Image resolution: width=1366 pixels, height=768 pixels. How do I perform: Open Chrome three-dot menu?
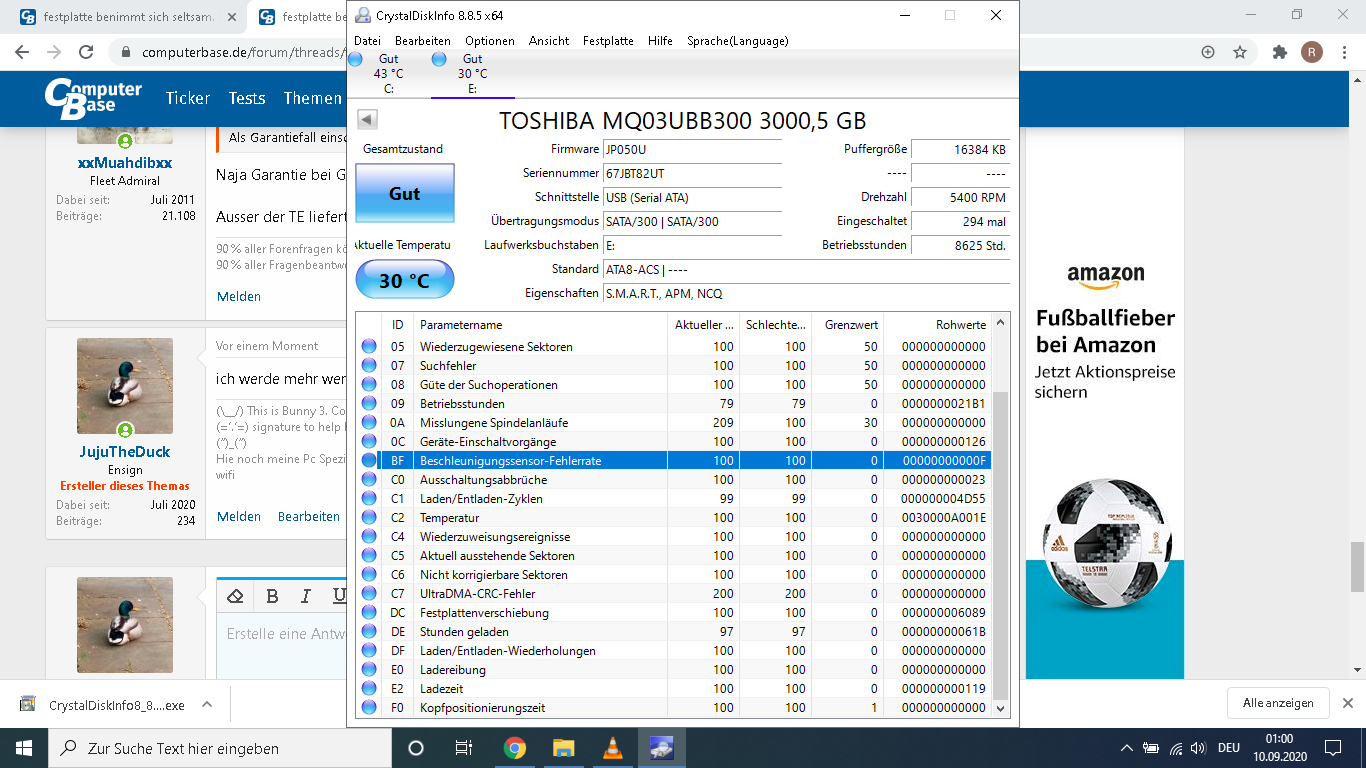1345,52
